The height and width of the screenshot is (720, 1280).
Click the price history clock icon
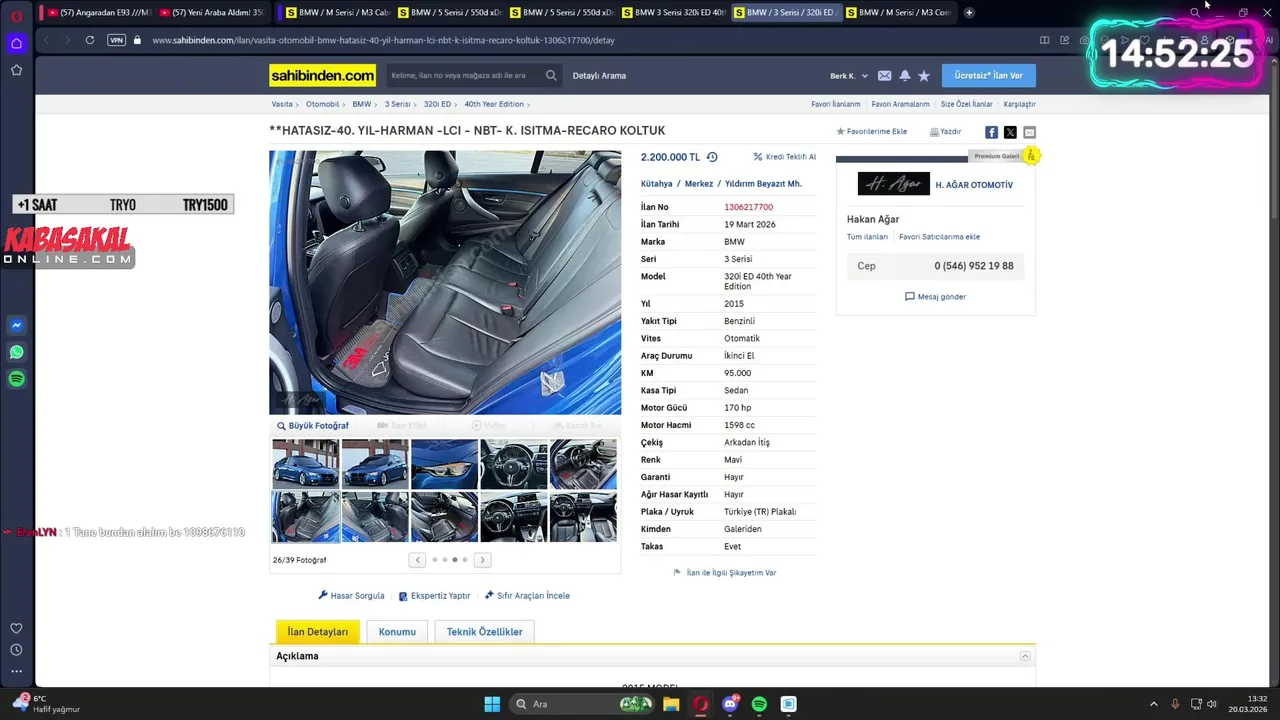712,157
